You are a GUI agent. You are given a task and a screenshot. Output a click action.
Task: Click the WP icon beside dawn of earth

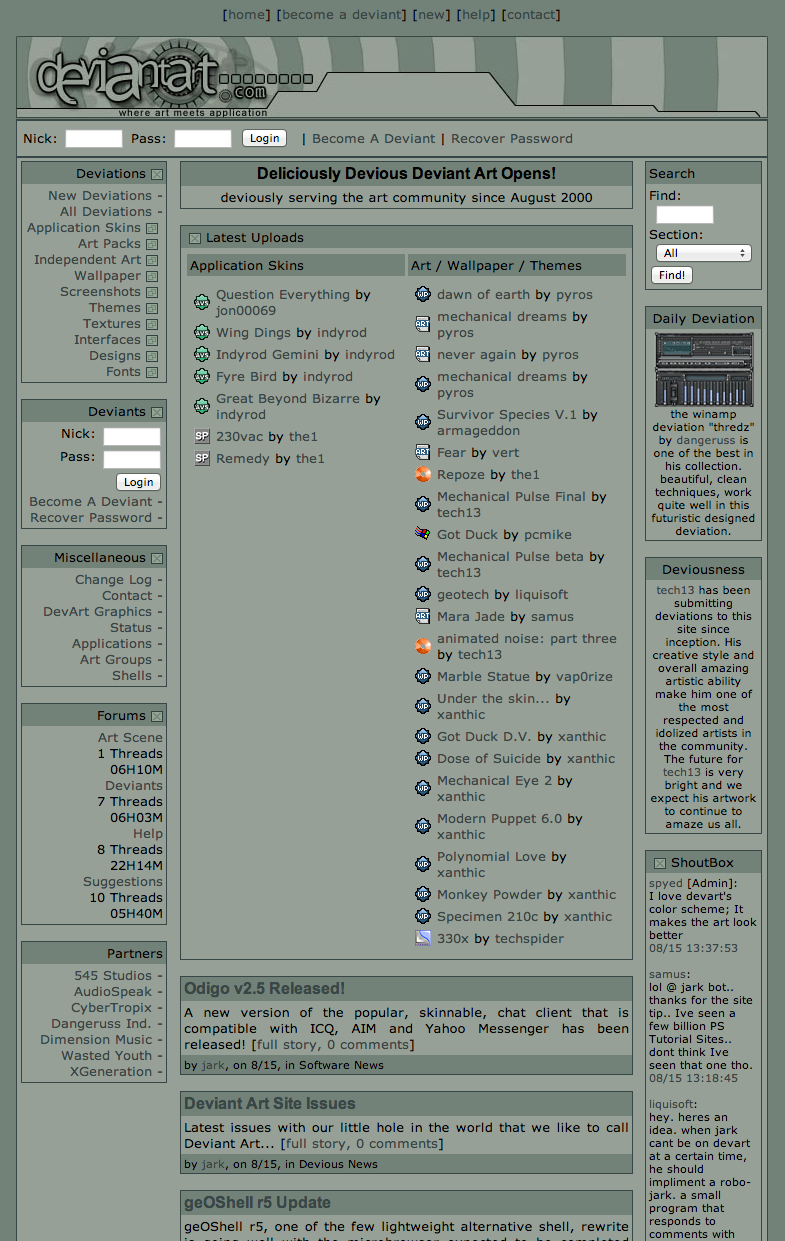(x=423, y=294)
